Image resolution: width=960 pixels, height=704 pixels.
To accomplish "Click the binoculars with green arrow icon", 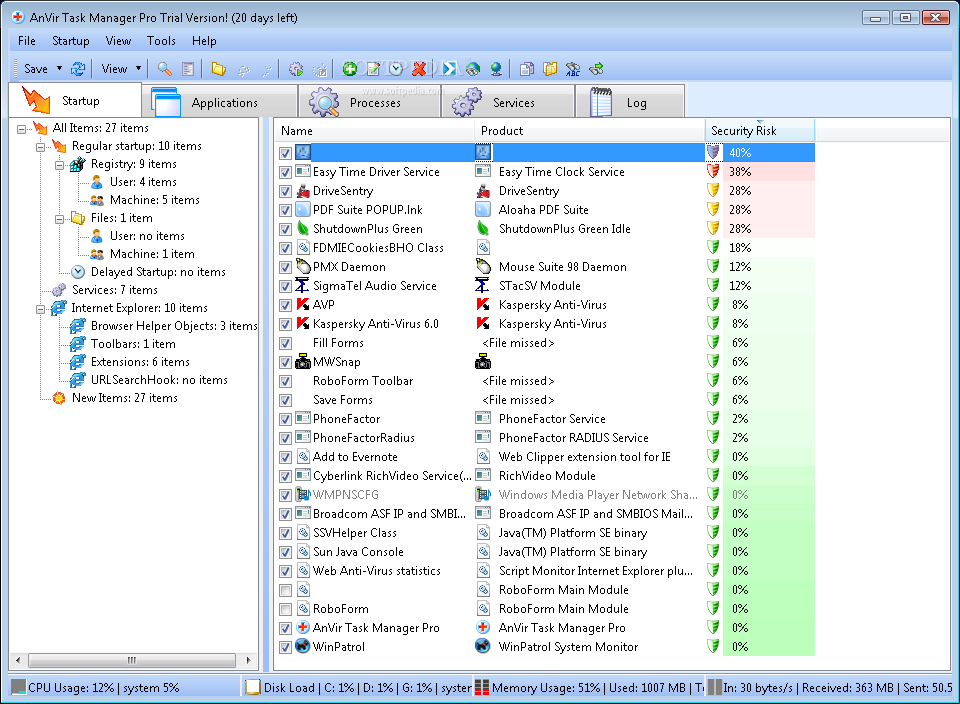I will point(596,69).
